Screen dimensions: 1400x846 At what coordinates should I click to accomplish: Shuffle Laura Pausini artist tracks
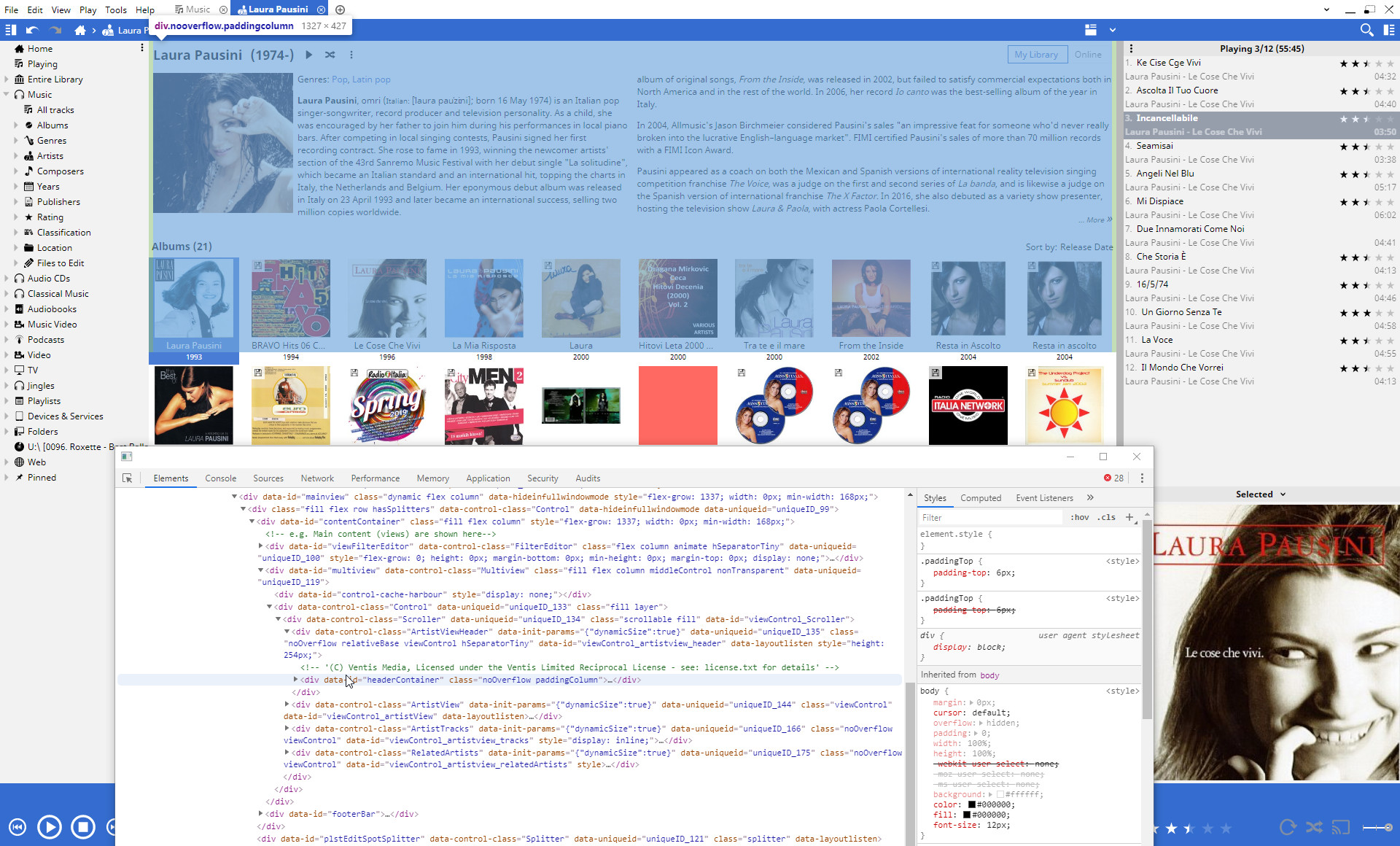click(330, 55)
